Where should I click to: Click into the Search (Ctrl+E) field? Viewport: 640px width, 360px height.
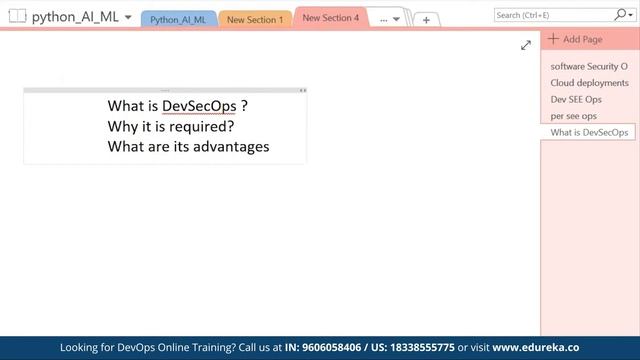tap(553, 15)
